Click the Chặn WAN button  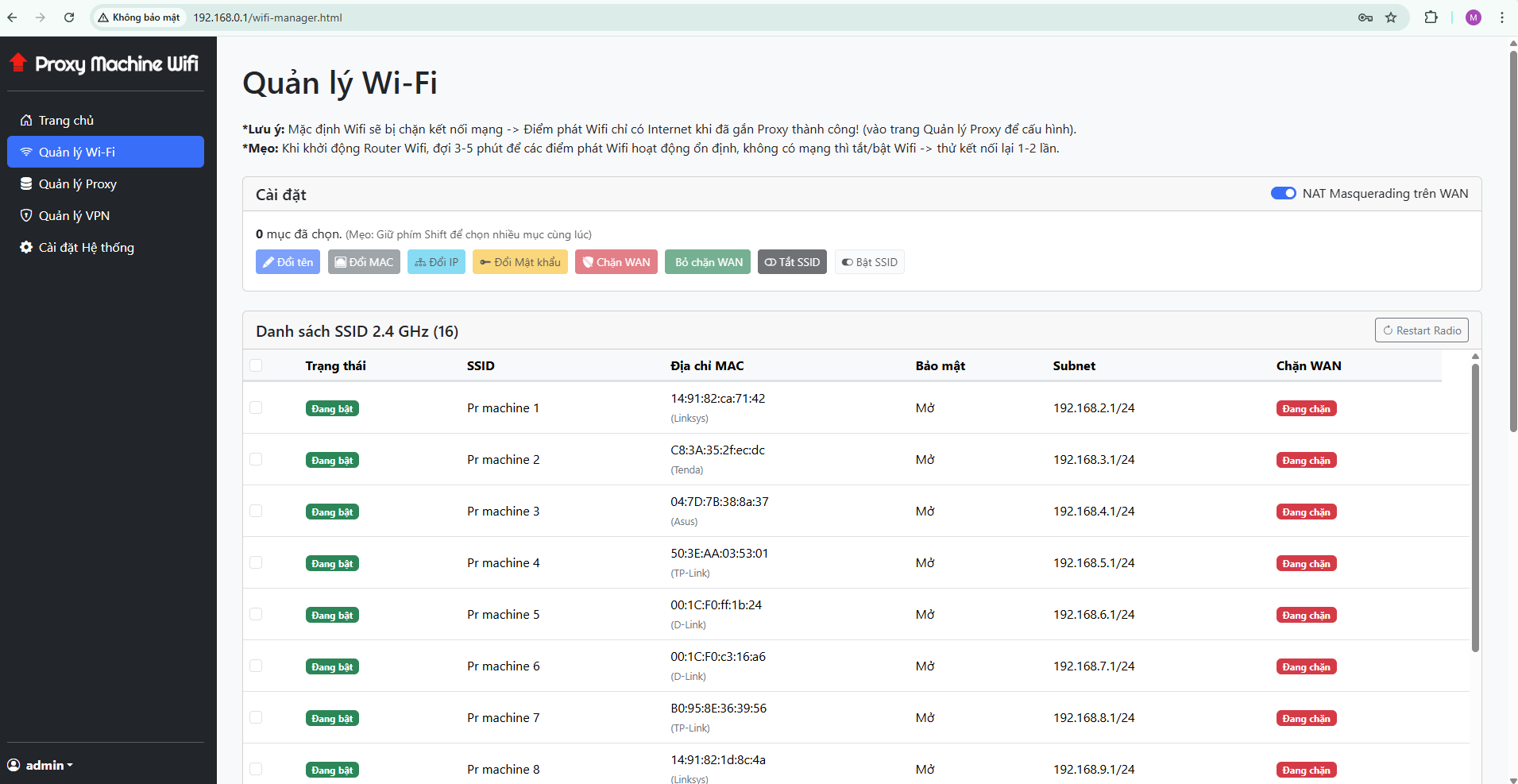616,262
